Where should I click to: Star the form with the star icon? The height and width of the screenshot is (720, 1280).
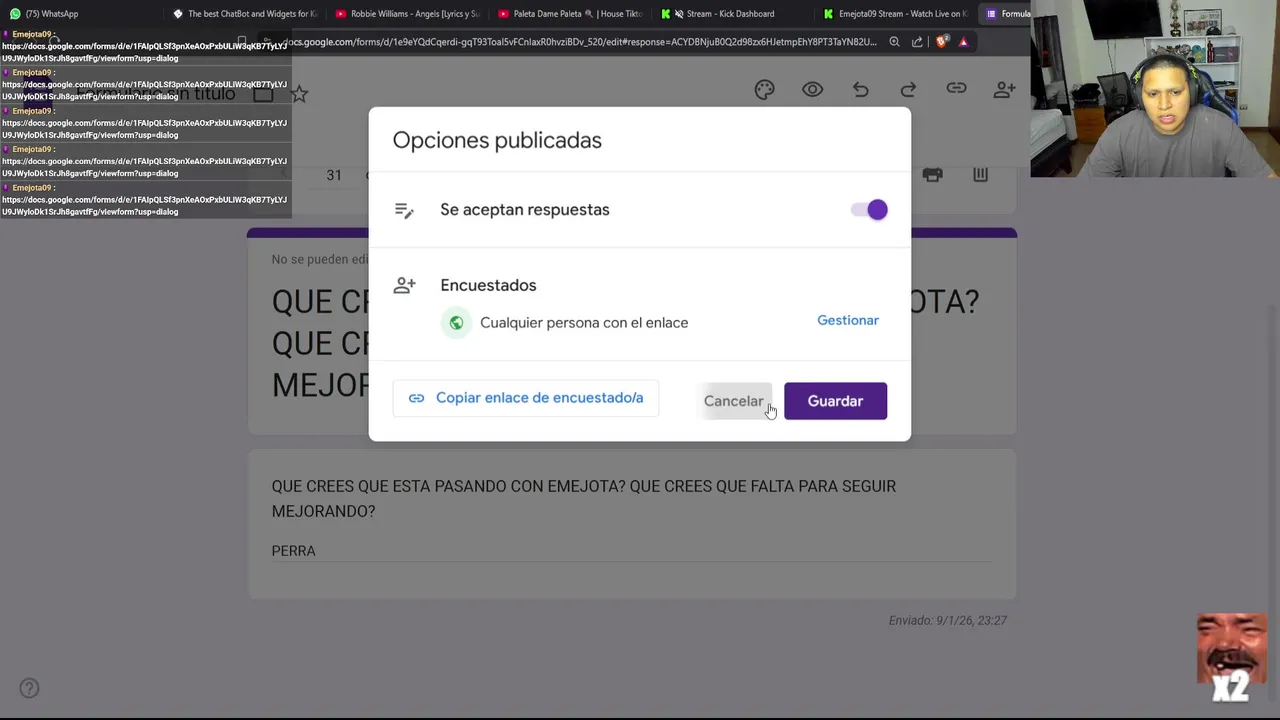point(299,94)
